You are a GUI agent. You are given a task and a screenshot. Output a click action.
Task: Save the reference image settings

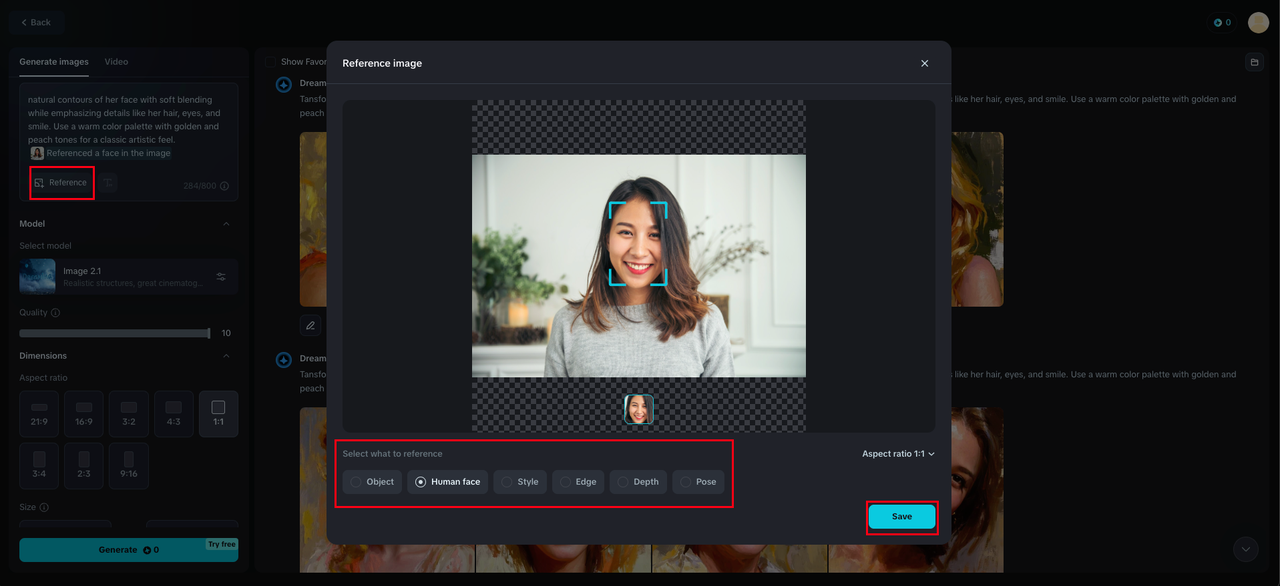[902, 517]
